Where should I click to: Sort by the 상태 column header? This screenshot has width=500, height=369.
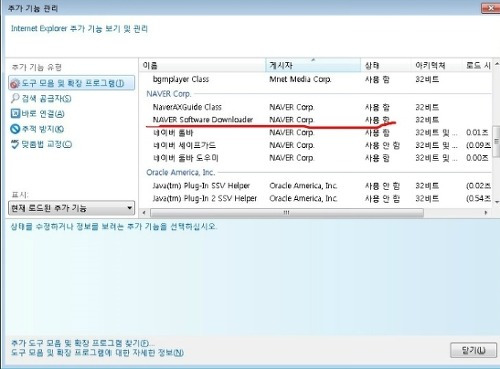(386, 65)
